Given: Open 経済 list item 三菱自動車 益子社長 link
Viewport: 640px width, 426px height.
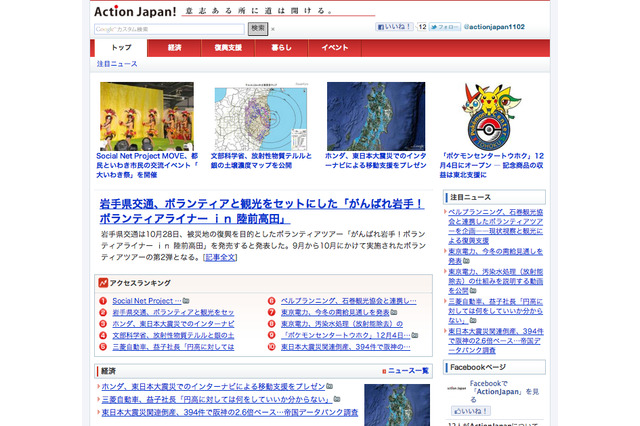Looking at the screenshot, I should click(x=216, y=399).
